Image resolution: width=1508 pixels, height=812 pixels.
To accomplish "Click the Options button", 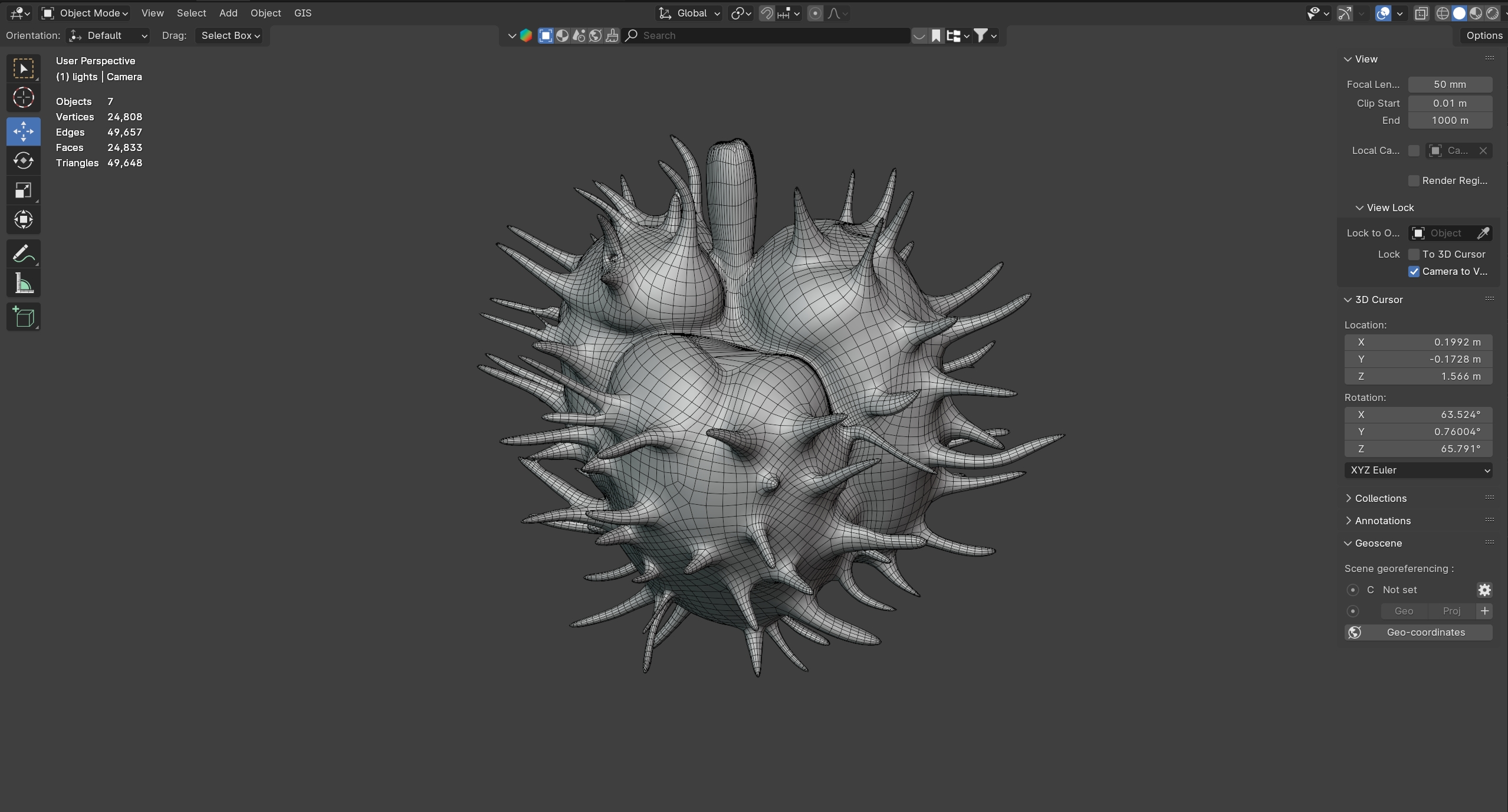I will pyautogui.click(x=1484, y=35).
